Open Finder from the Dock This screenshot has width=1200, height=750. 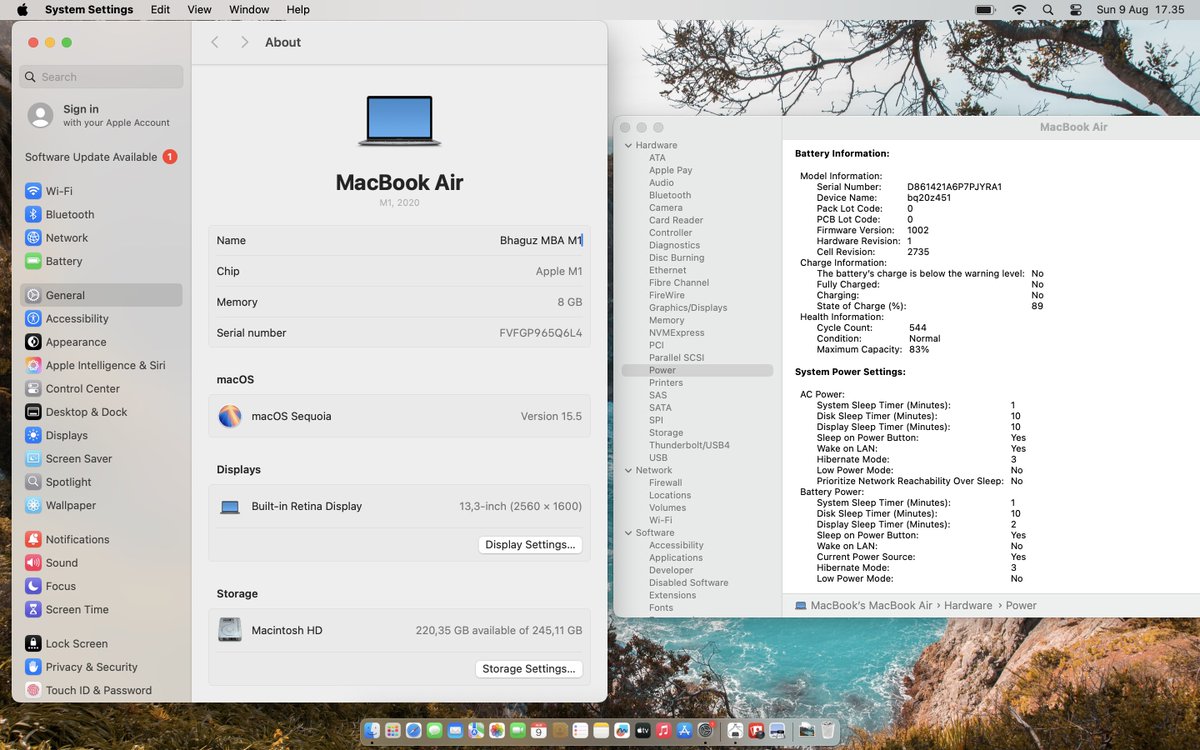tap(372, 731)
